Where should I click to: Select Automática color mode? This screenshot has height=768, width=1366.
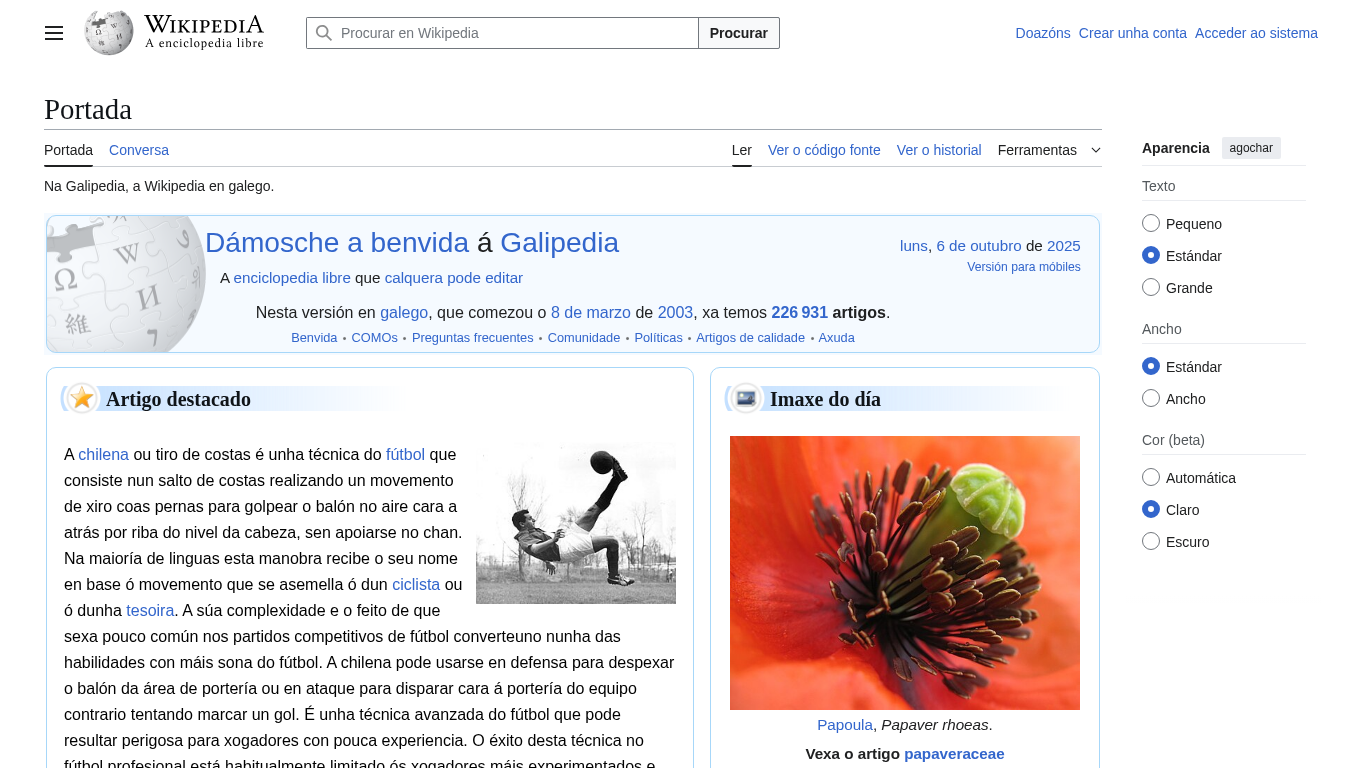(x=1151, y=477)
